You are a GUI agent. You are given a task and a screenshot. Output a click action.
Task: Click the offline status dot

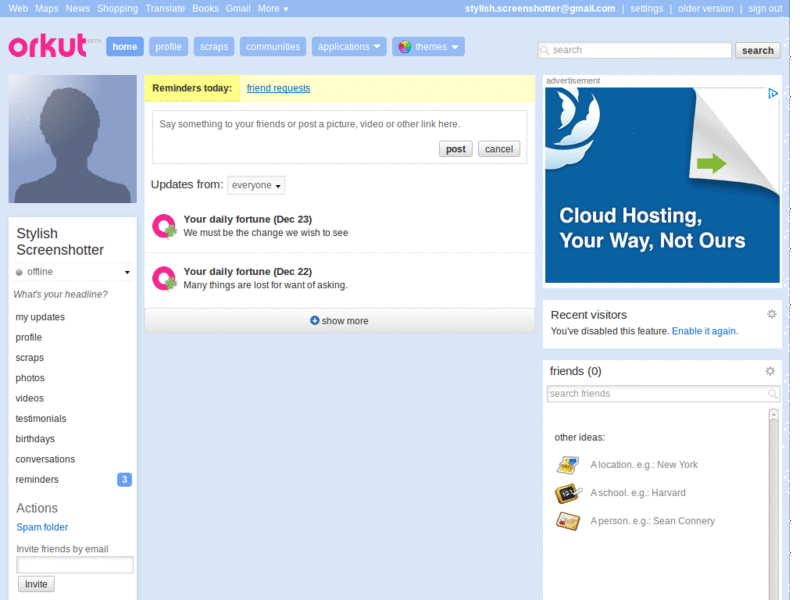[x=19, y=272]
